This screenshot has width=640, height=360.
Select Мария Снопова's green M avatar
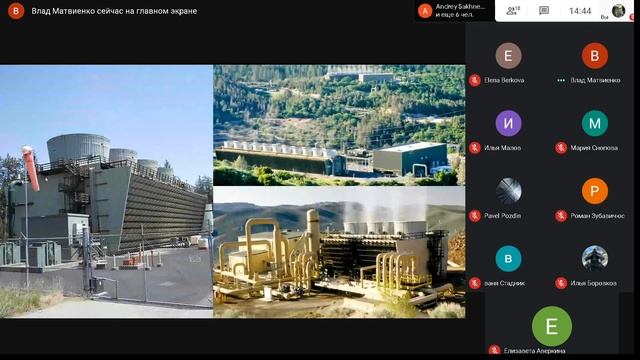595,123
